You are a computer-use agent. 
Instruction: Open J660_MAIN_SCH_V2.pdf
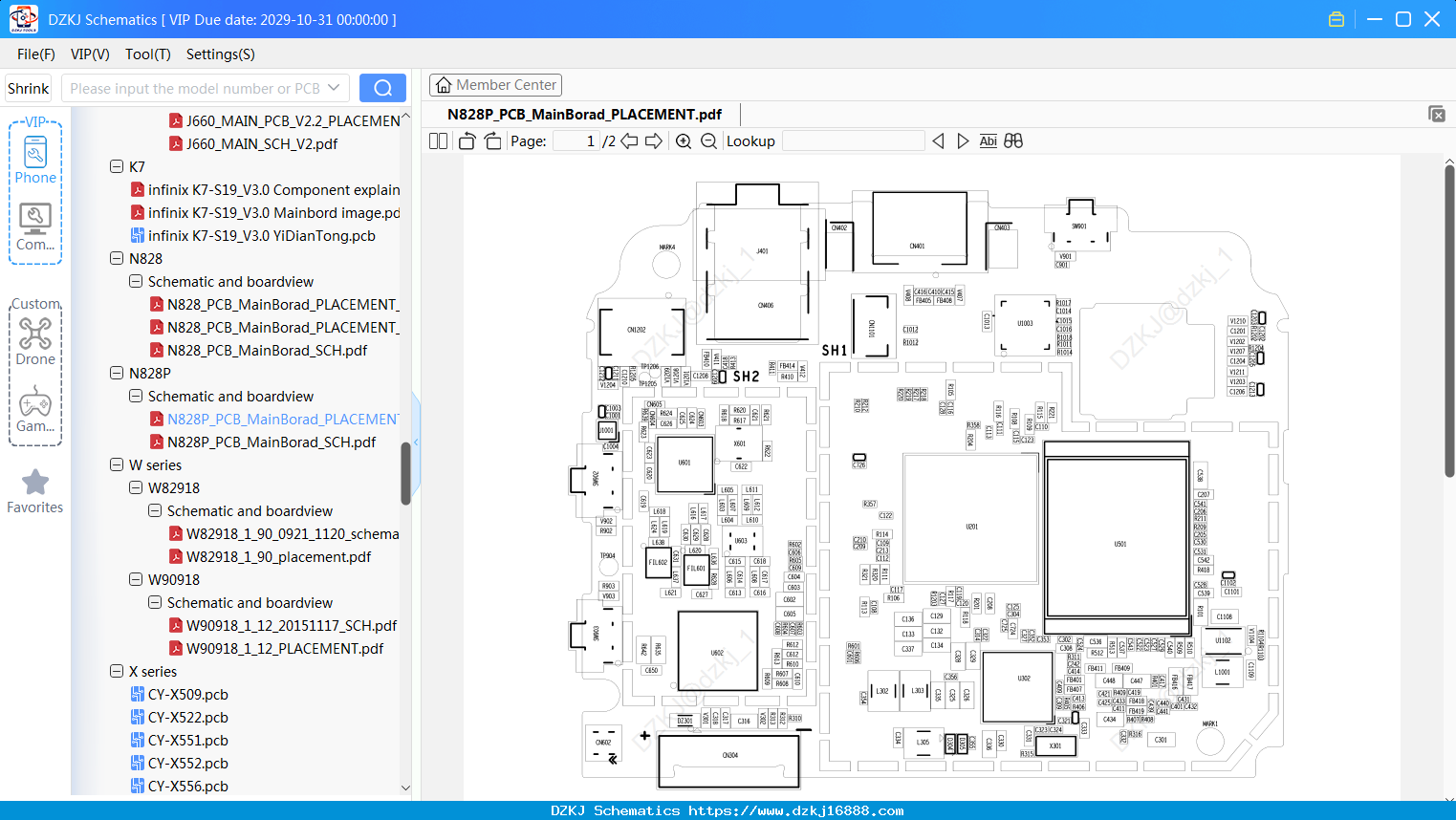[x=262, y=143]
